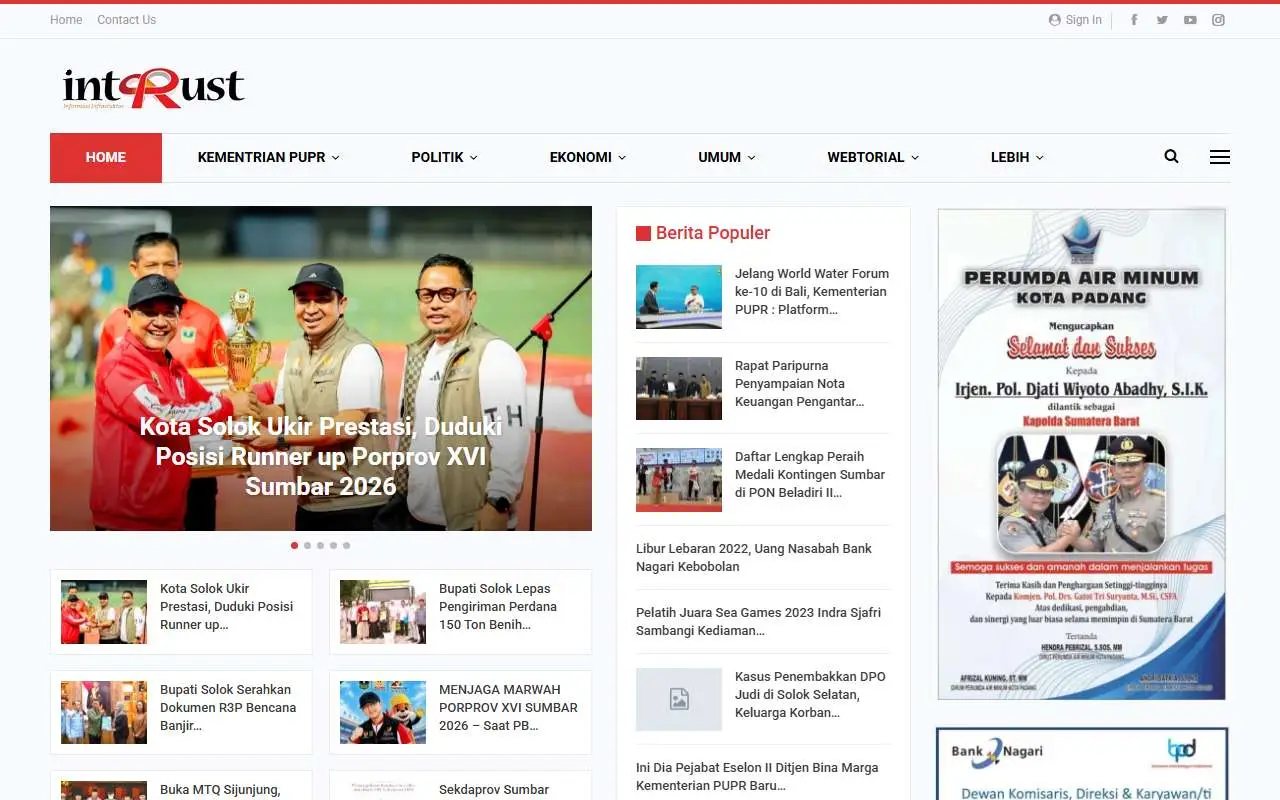Open article Pelatih Juara Sea Games 2023

coord(758,622)
